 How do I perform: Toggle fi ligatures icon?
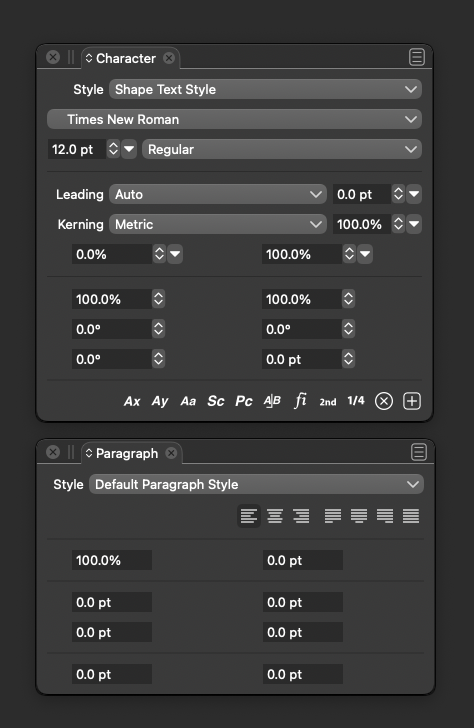coord(300,400)
